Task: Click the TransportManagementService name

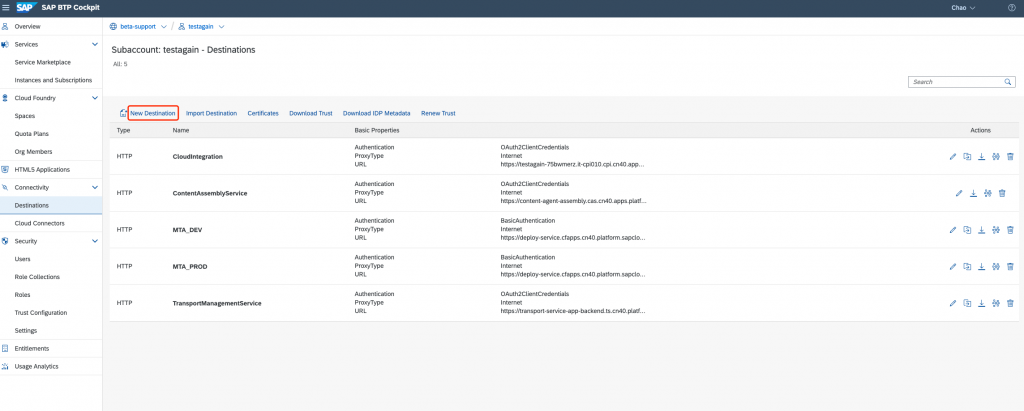Action: (217, 303)
